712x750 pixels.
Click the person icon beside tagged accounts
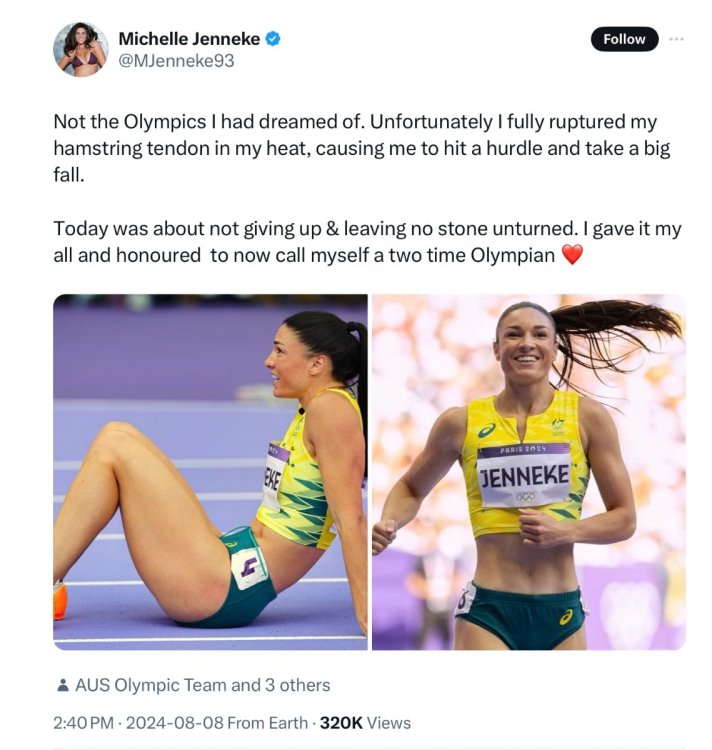pos(62,686)
